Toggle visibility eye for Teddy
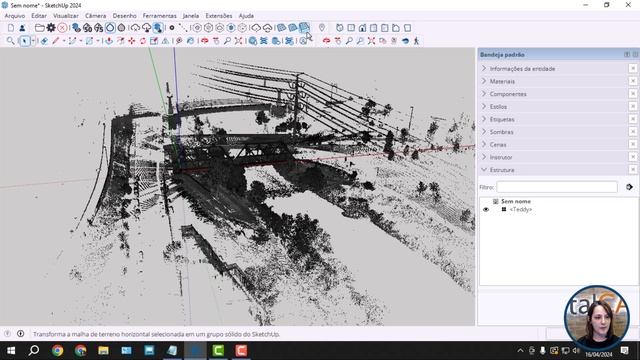This screenshot has height=360, width=640. pyautogui.click(x=486, y=210)
